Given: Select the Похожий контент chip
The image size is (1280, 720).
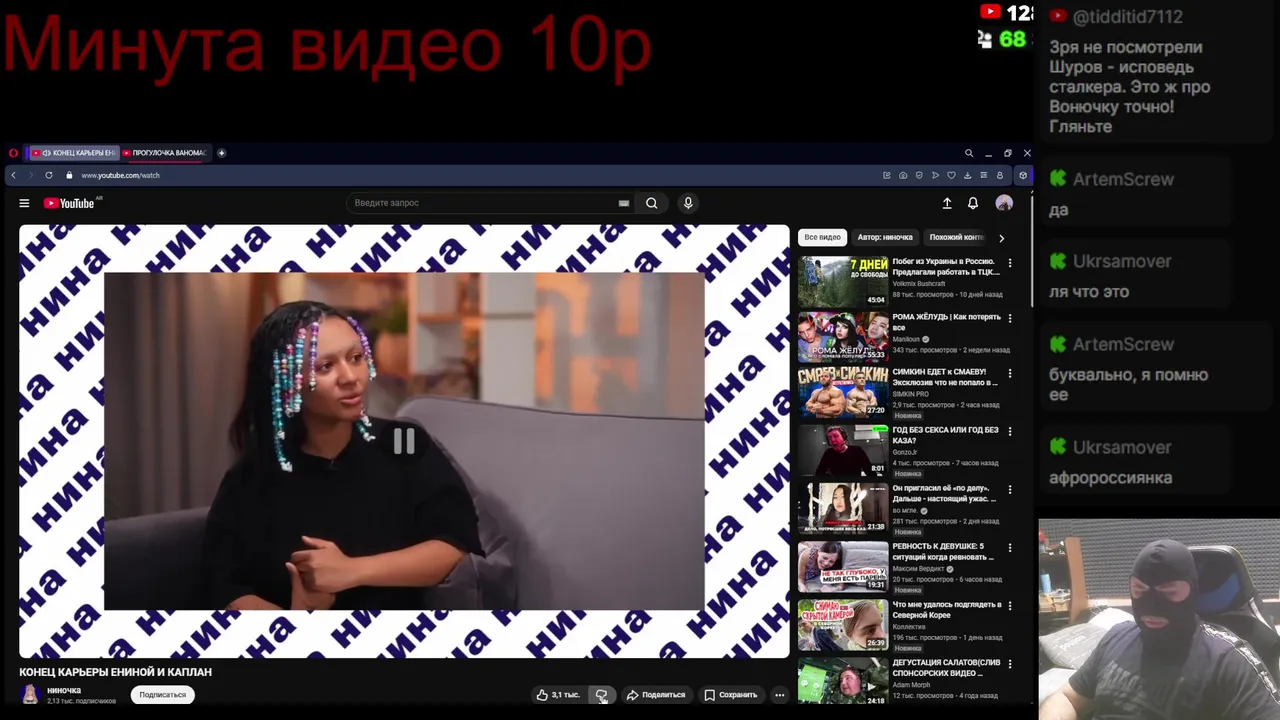Looking at the screenshot, I should point(957,237).
